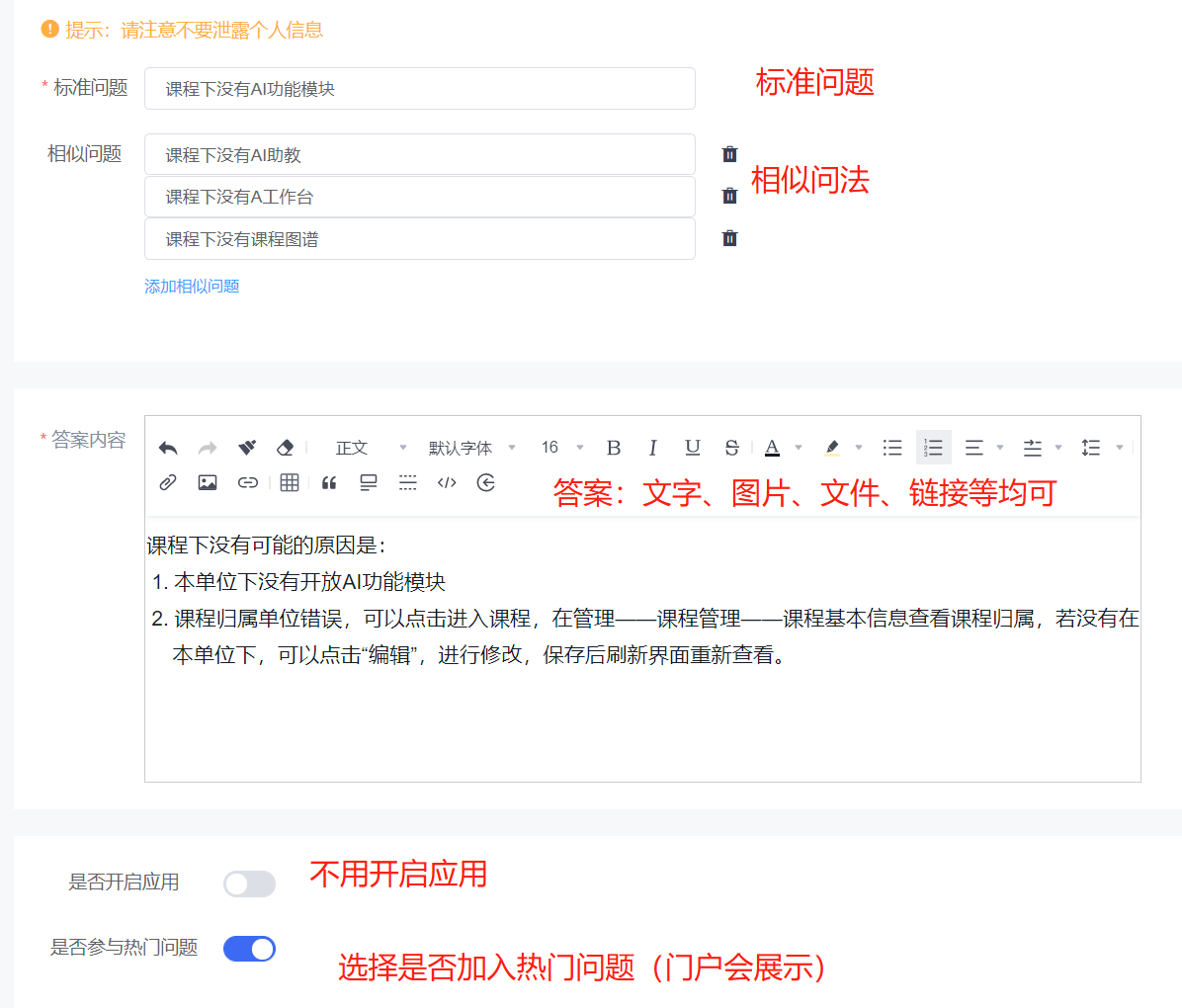Expand the indent options arrow
Image resolution: width=1182 pixels, height=1008 pixels.
1058,448
